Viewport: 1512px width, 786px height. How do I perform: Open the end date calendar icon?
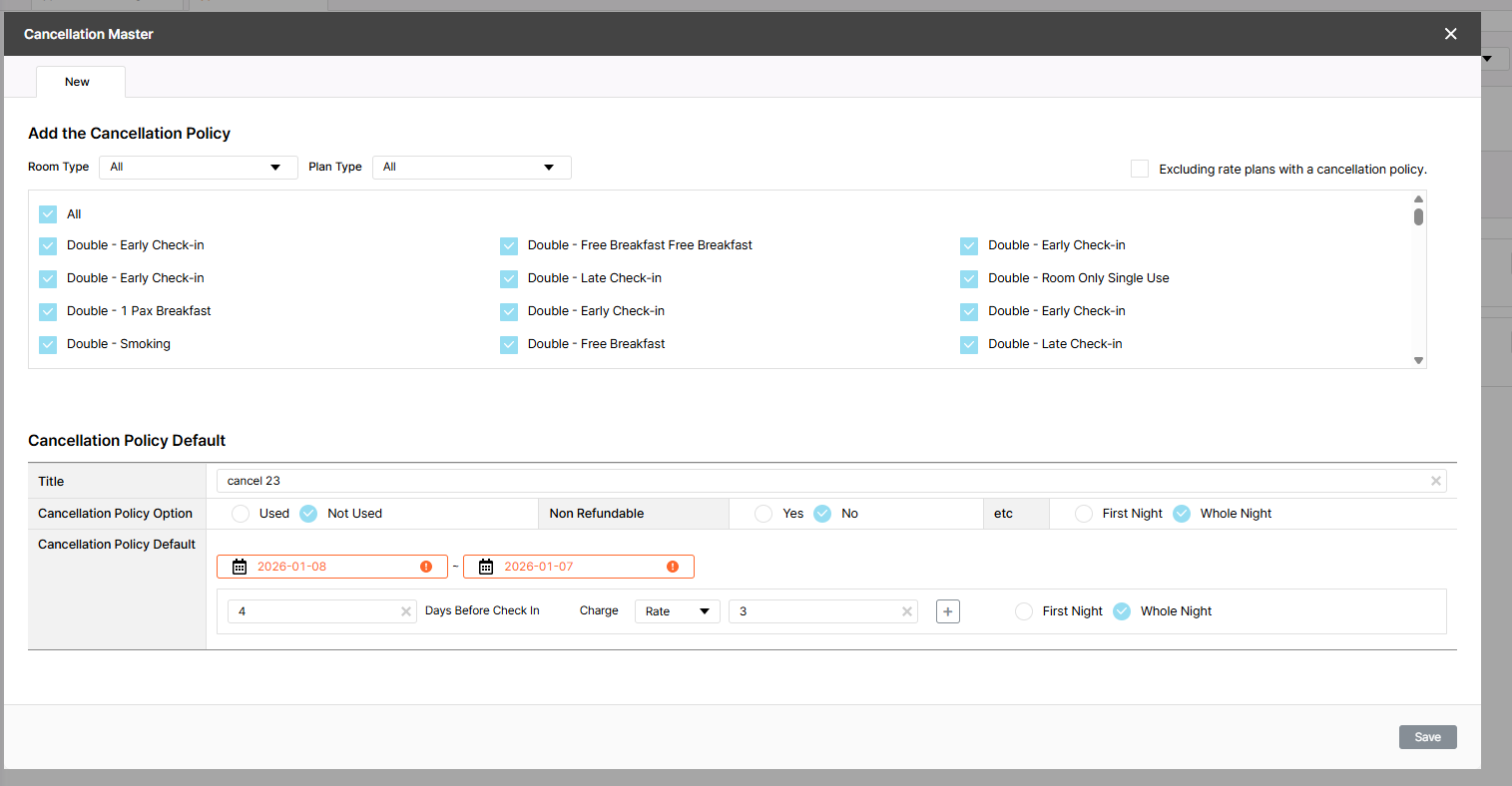[x=486, y=567]
